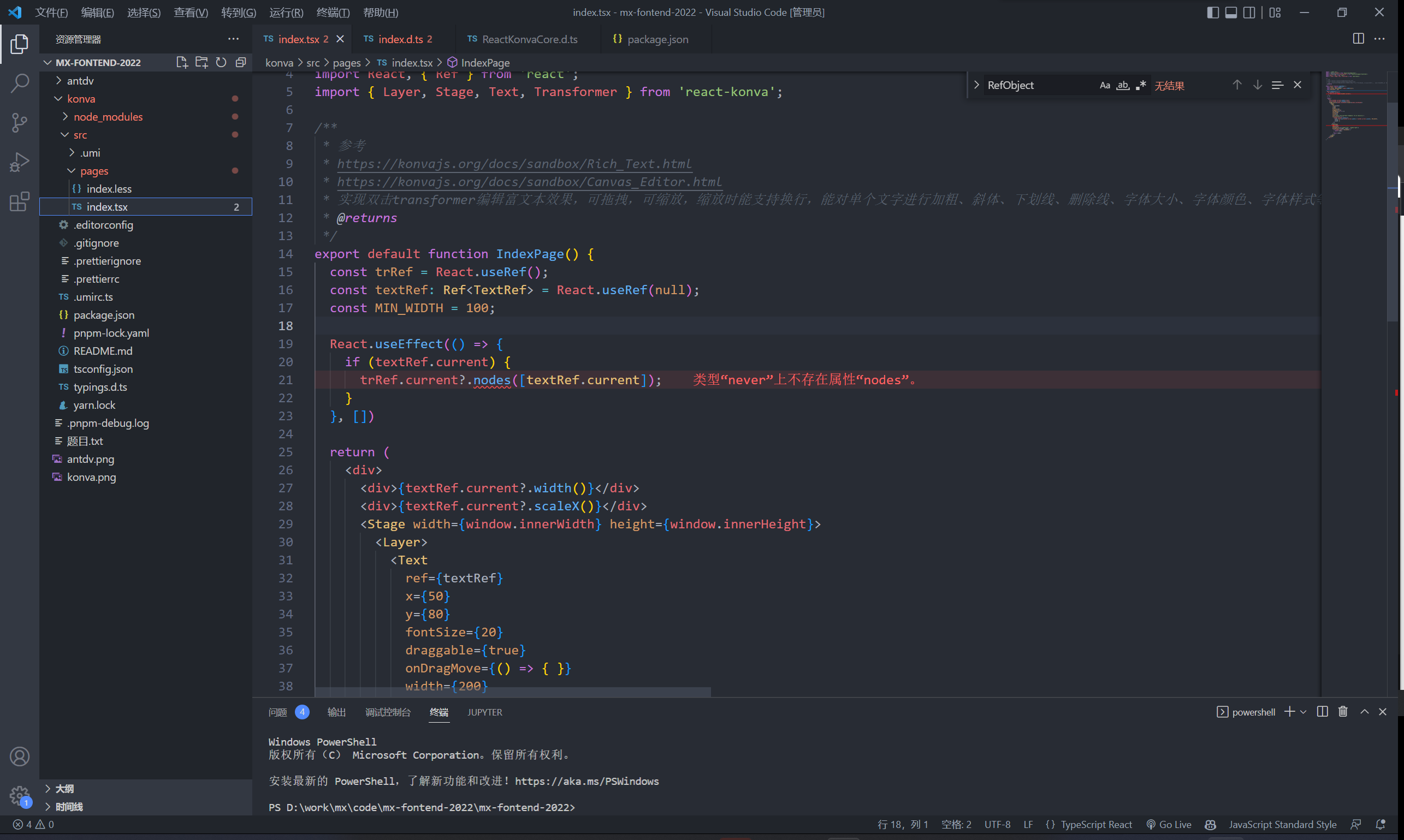Open the Rich_Text.html link in comment

514,164
